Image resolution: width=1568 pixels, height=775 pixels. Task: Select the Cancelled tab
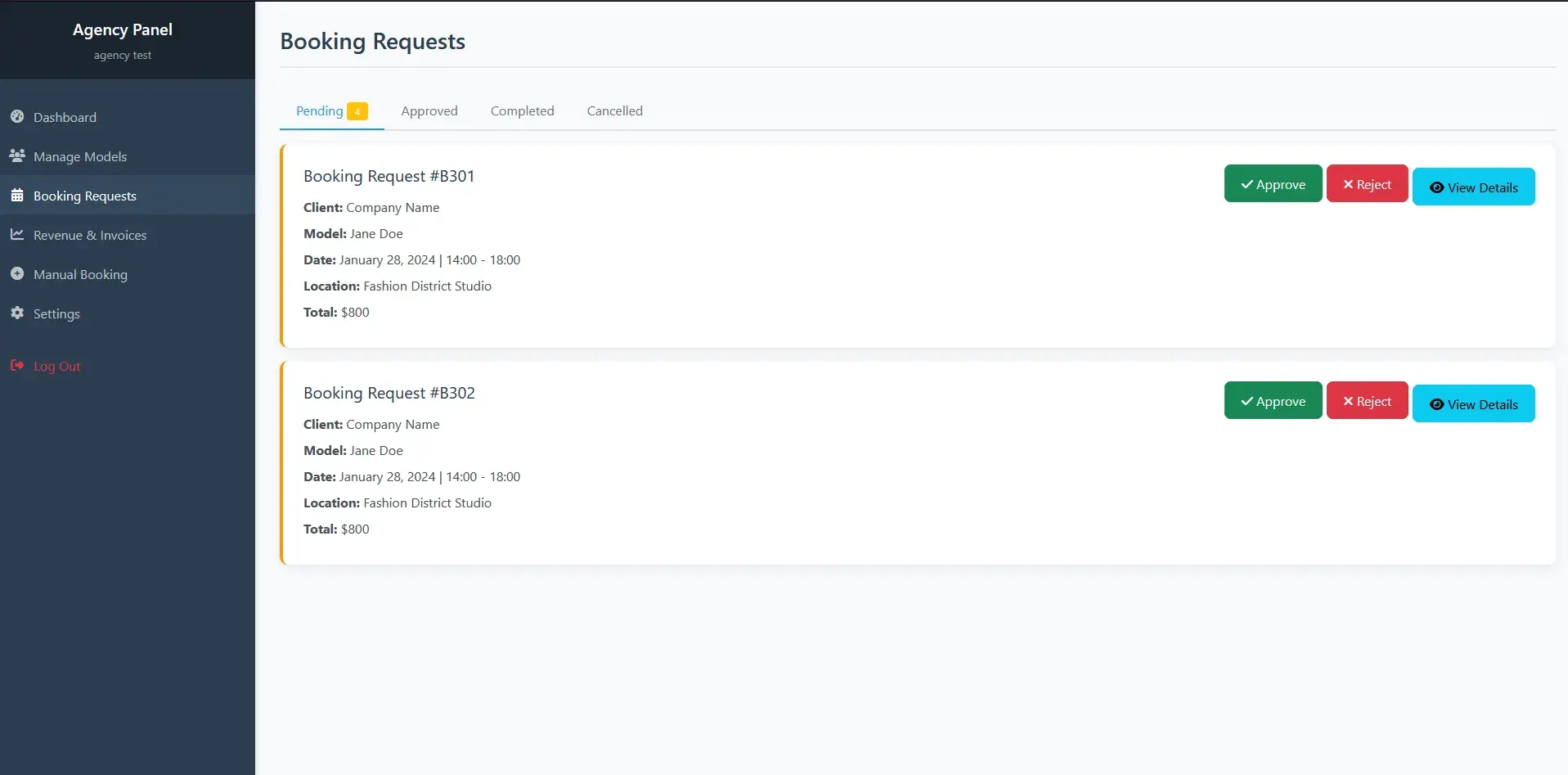(x=614, y=111)
